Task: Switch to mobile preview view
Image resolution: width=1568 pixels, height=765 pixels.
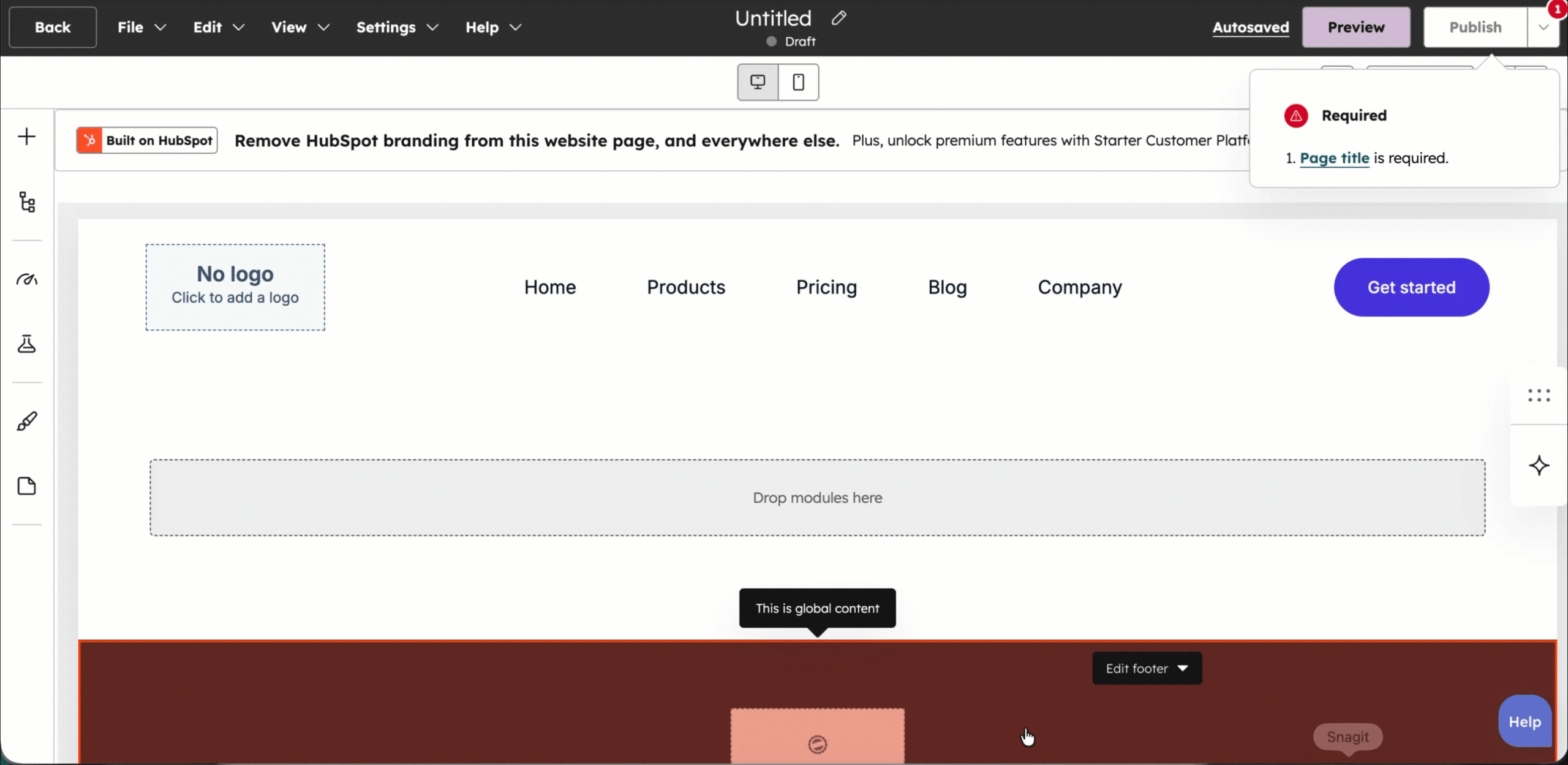Action: pos(798,82)
